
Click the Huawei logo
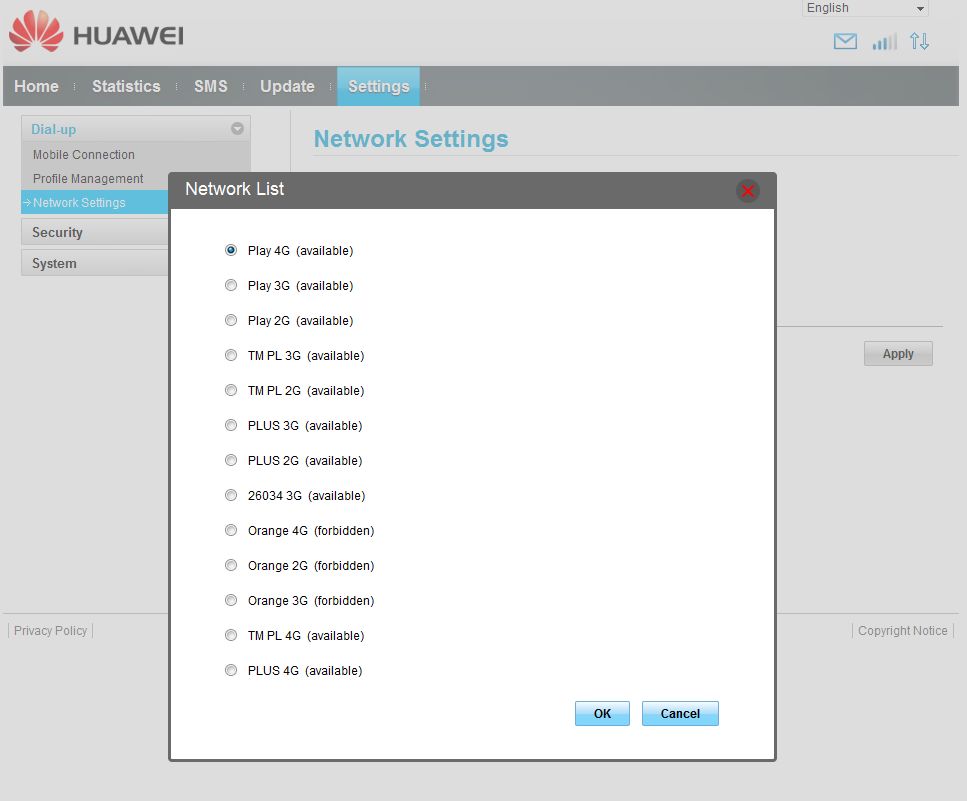pos(96,35)
